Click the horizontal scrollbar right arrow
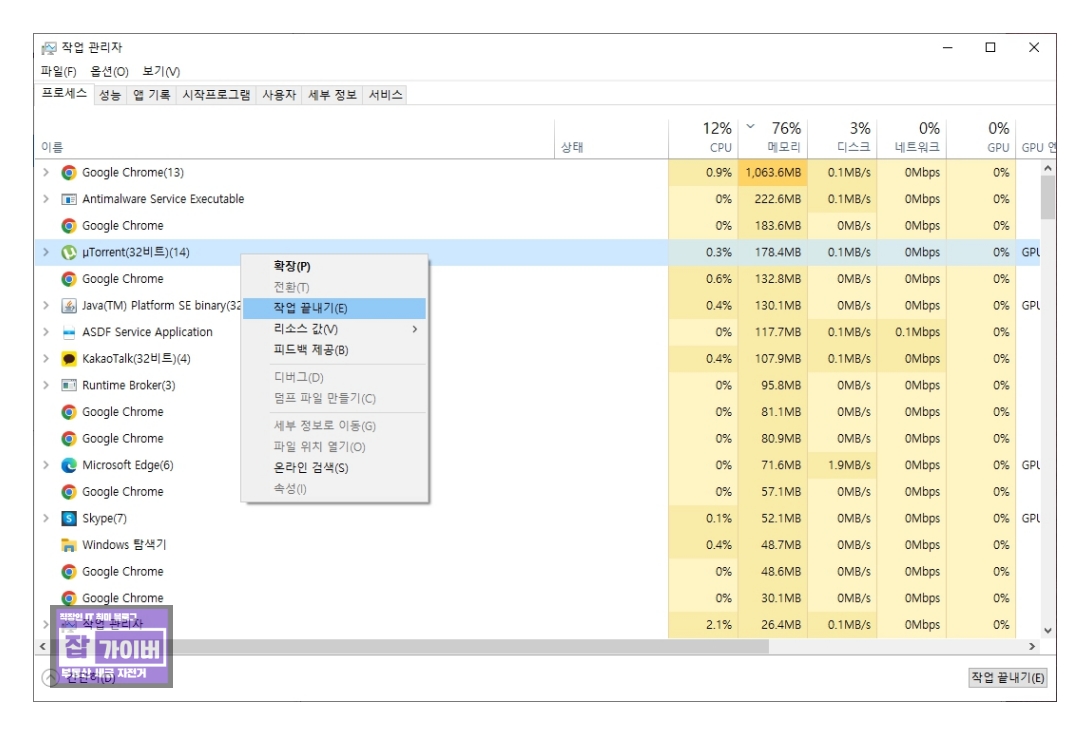 (x=1032, y=647)
